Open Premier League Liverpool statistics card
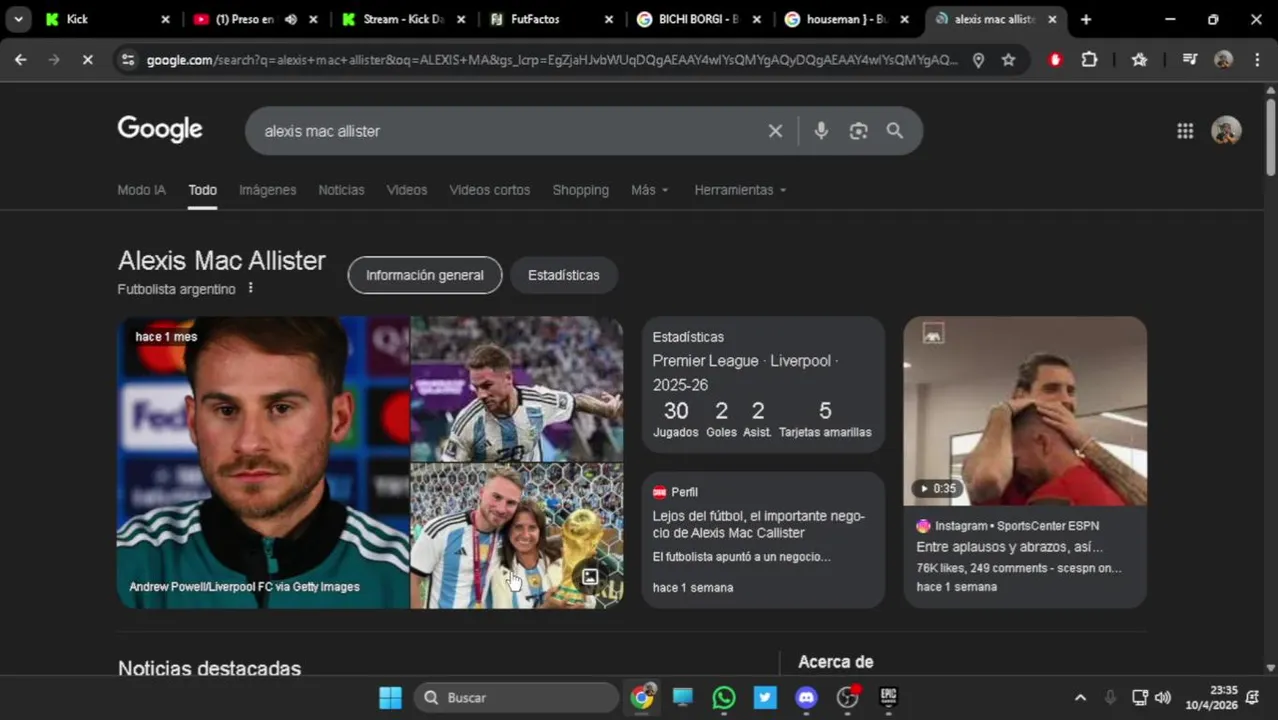Viewport: 1278px width, 720px height. 763,385
